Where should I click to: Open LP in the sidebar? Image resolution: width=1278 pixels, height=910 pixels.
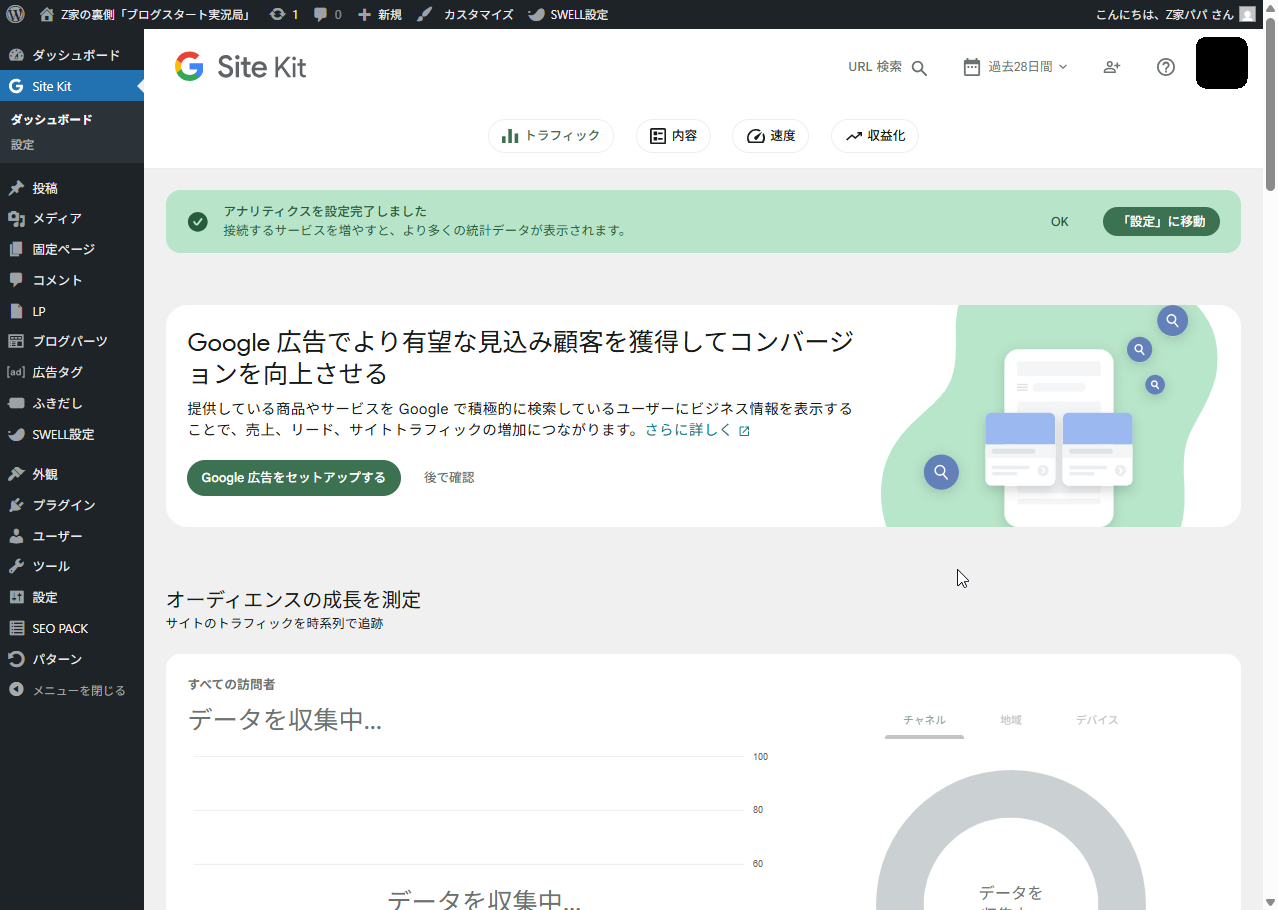pyautogui.click(x=72, y=311)
